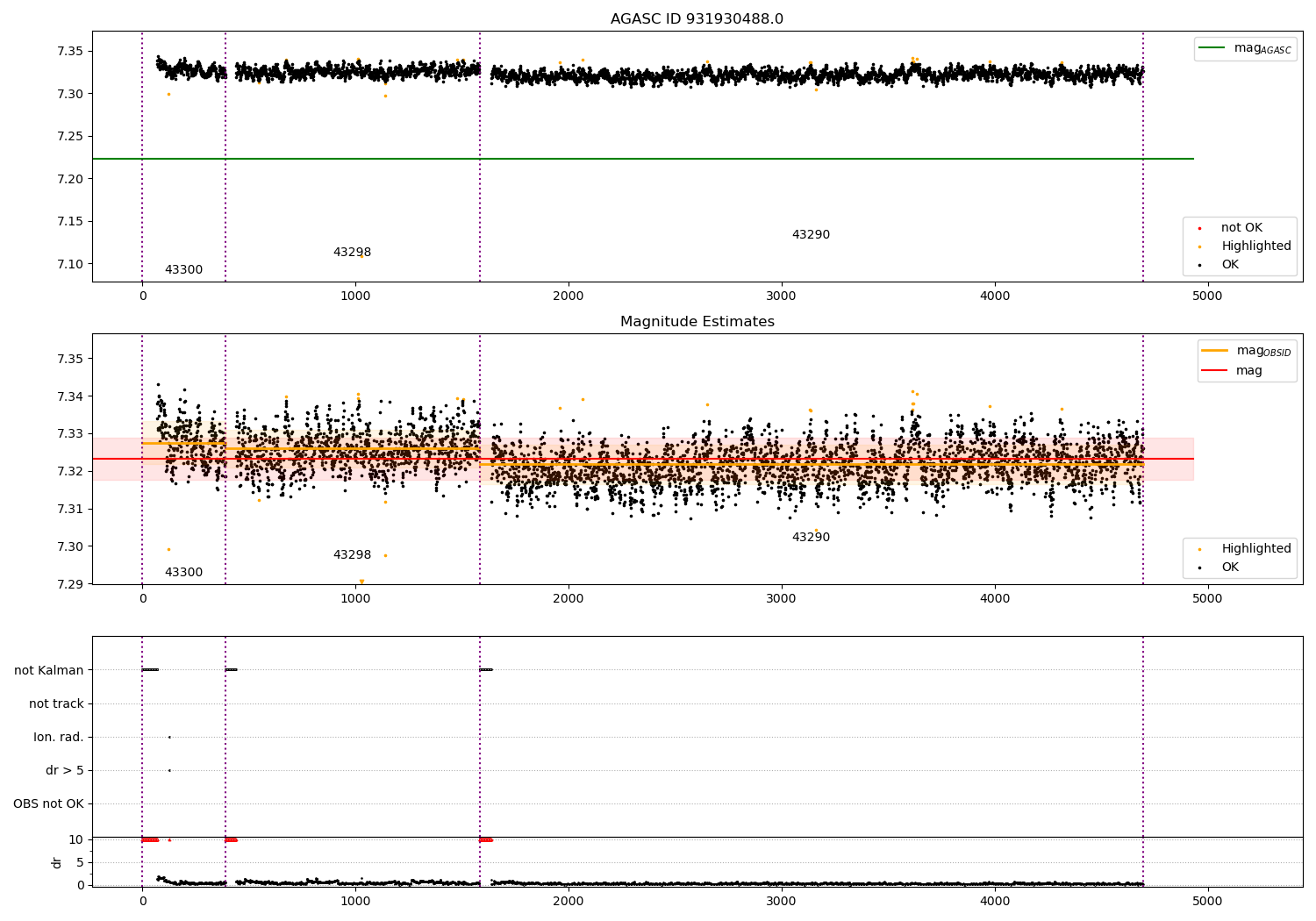Click obsid label 43290 in the top plot
This screenshot has height=921, width=1316.
pos(811,235)
